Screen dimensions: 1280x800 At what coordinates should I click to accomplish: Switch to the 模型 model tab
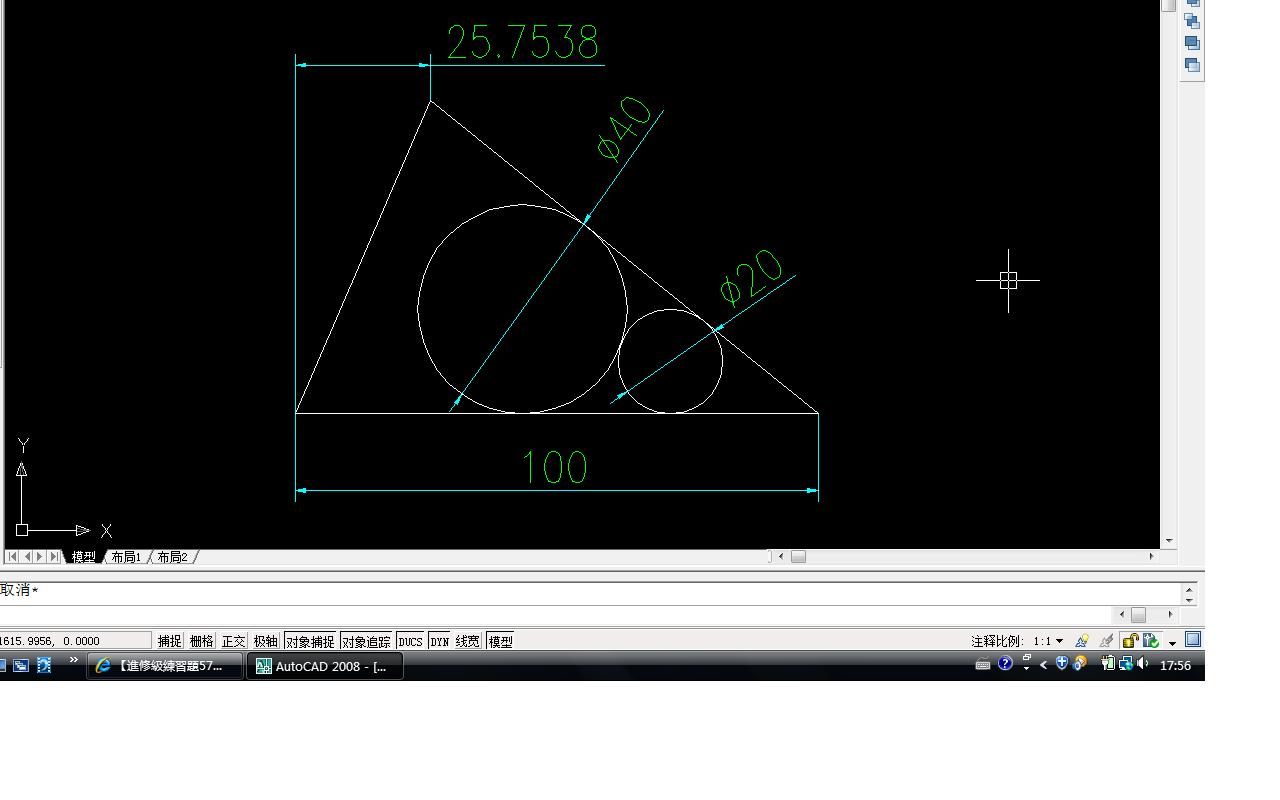click(x=84, y=557)
